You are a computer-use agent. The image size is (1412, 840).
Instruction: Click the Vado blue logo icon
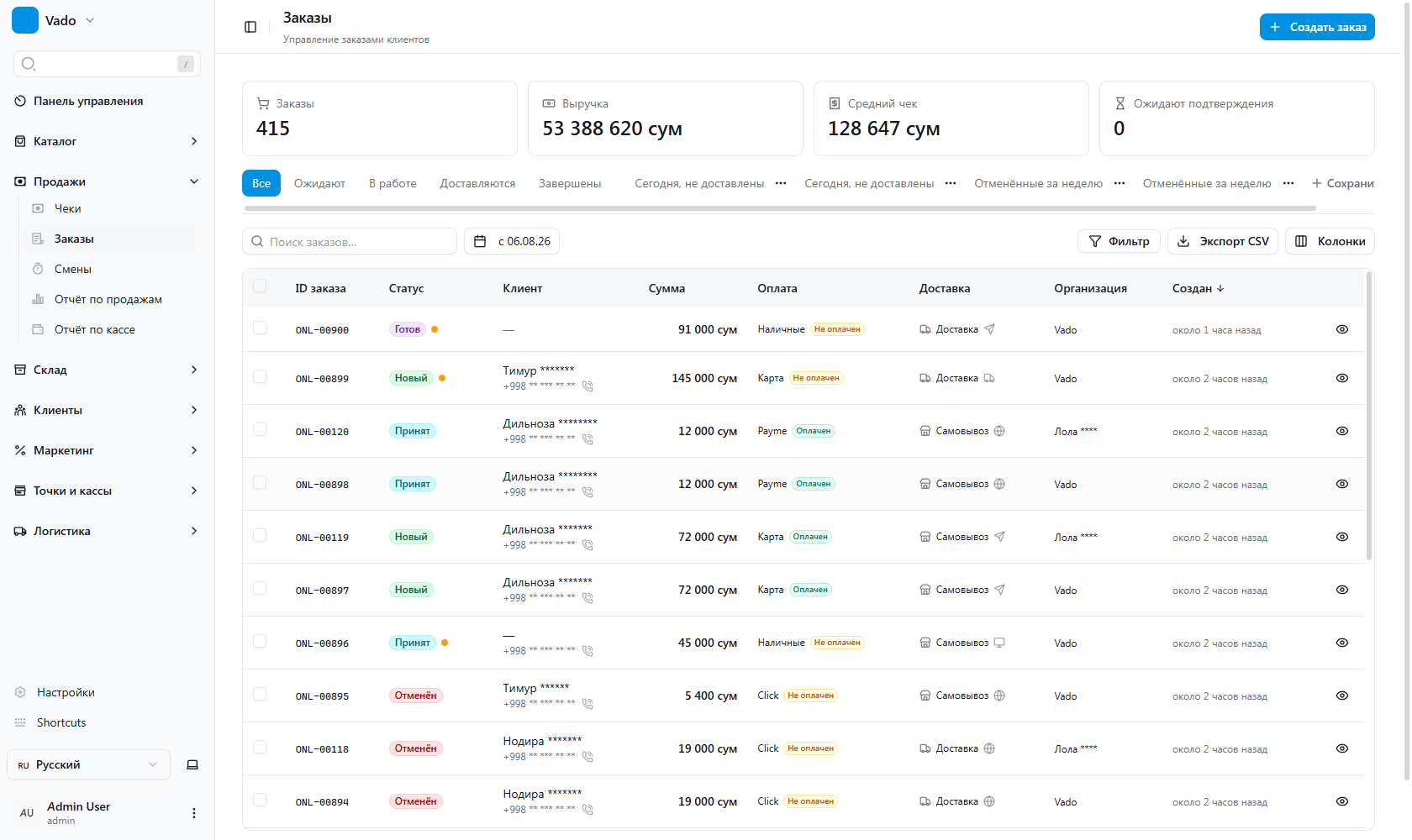(25, 20)
